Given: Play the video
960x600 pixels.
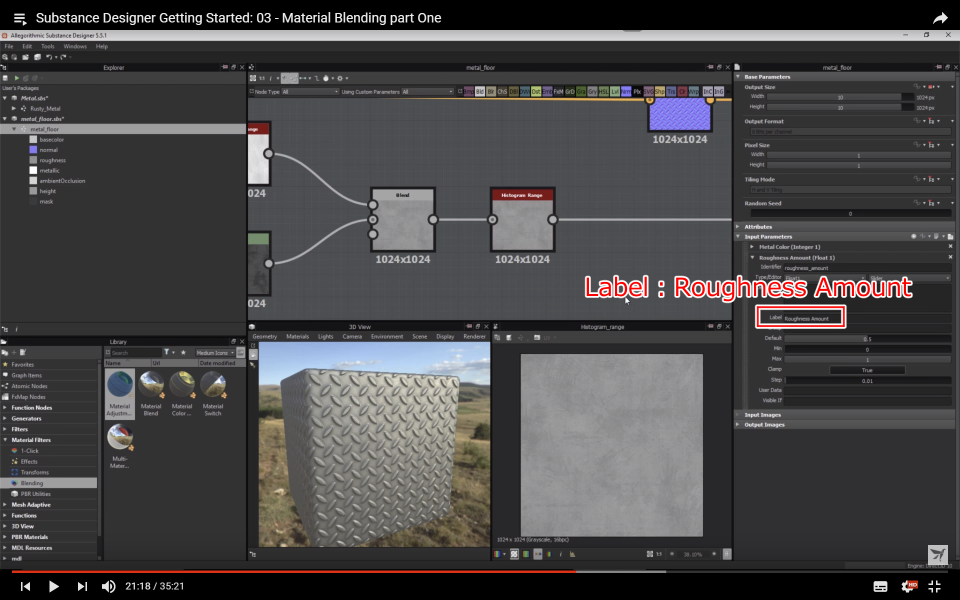Looking at the screenshot, I should (x=53, y=586).
